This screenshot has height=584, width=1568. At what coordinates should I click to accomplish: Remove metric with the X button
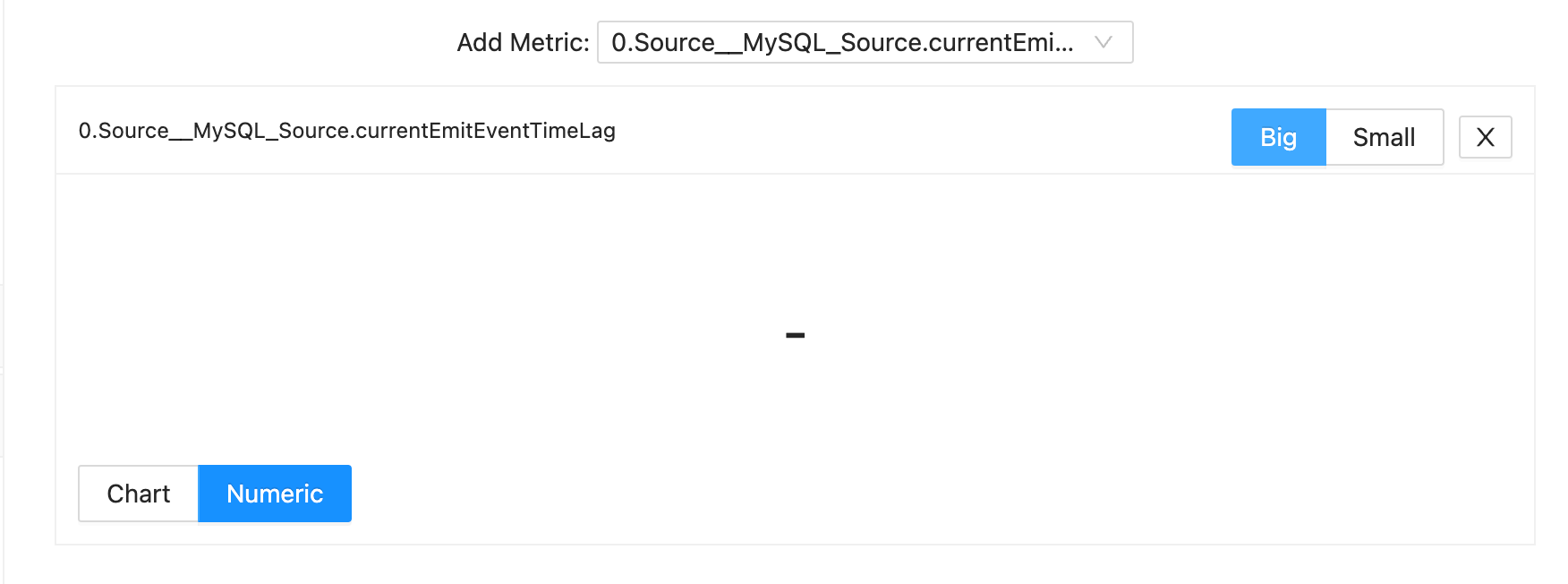pyautogui.click(x=1485, y=137)
